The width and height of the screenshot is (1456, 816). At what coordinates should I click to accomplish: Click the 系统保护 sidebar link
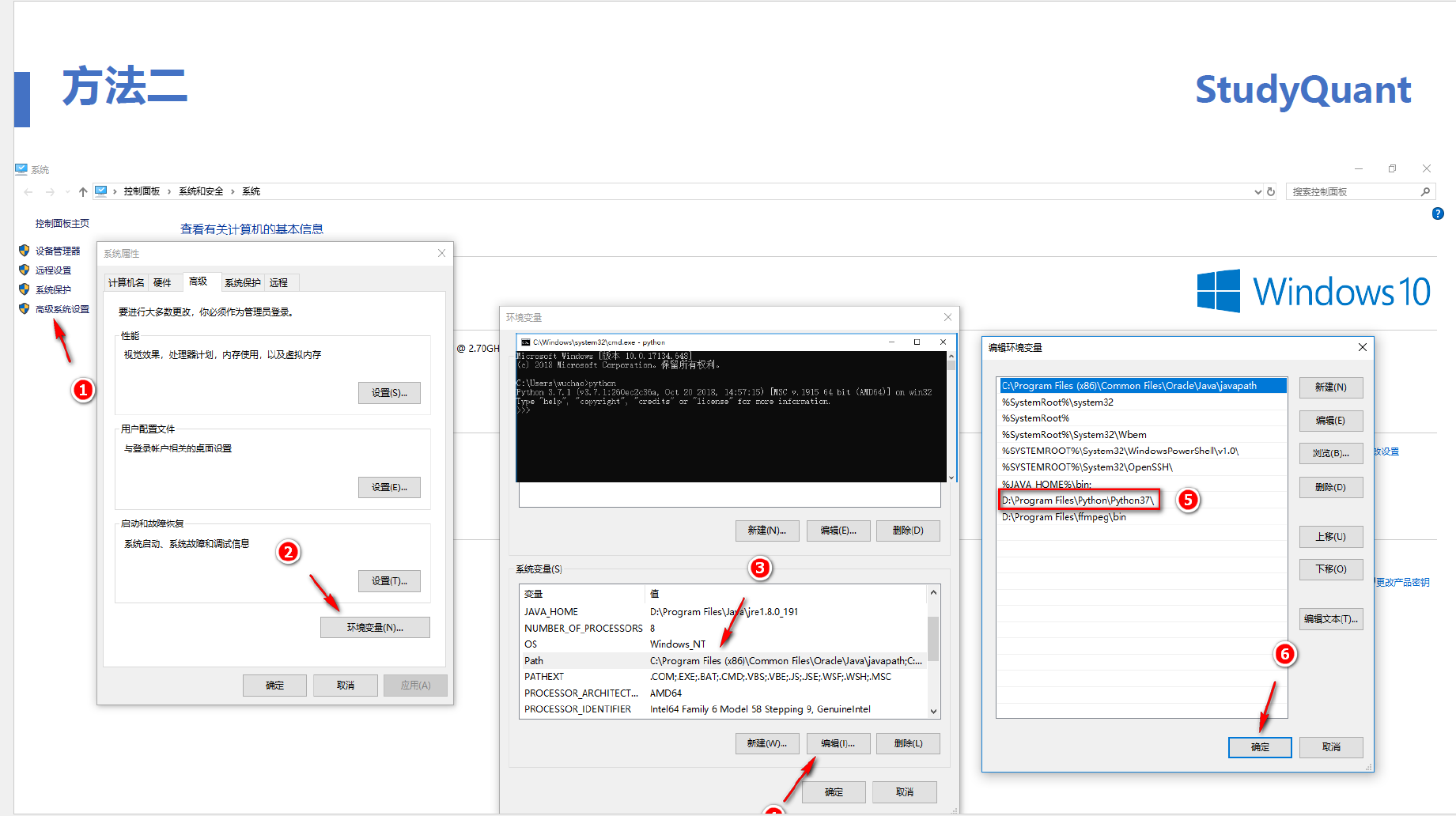(53, 289)
